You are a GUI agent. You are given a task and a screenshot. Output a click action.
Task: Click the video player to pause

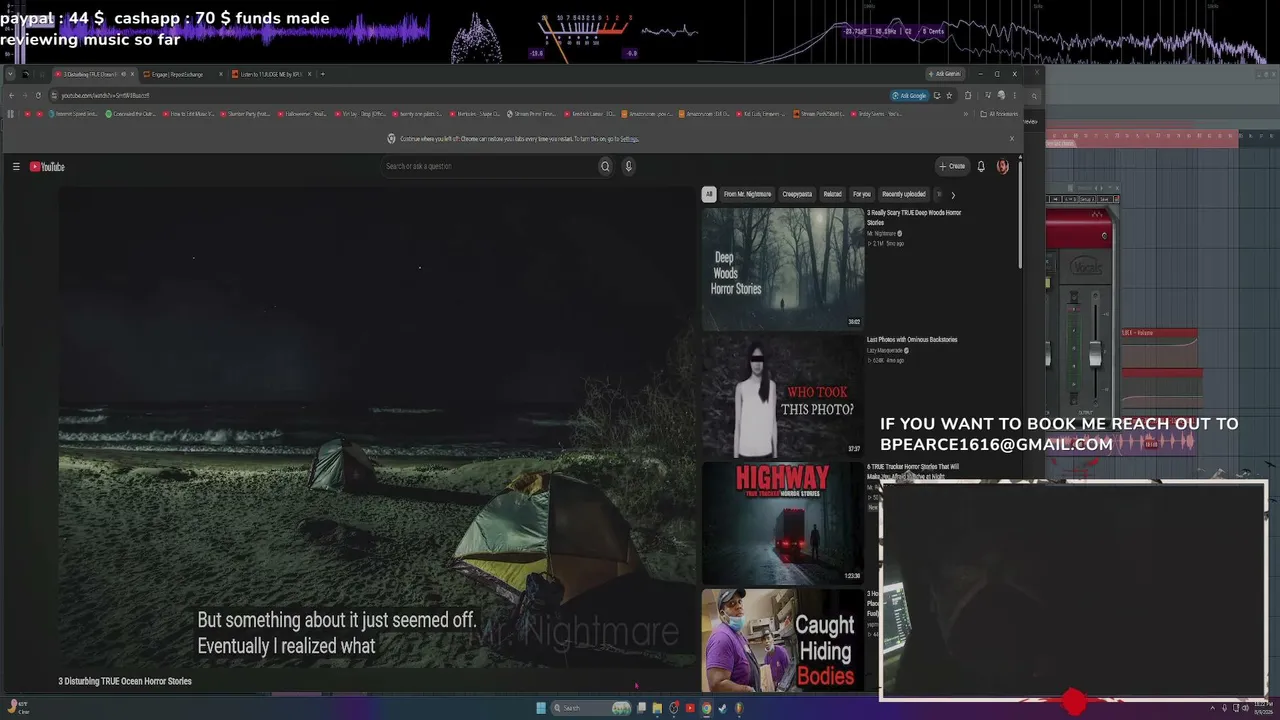[x=377, y=427]
